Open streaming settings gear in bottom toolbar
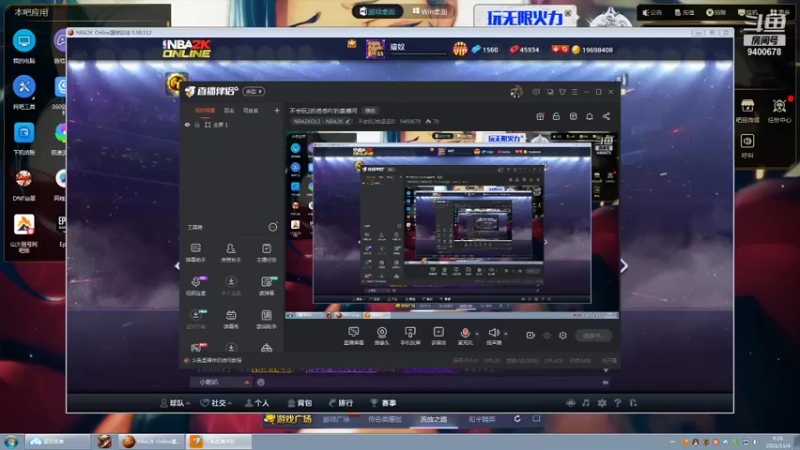Screen dimensions: 800x450 (563, 335)
